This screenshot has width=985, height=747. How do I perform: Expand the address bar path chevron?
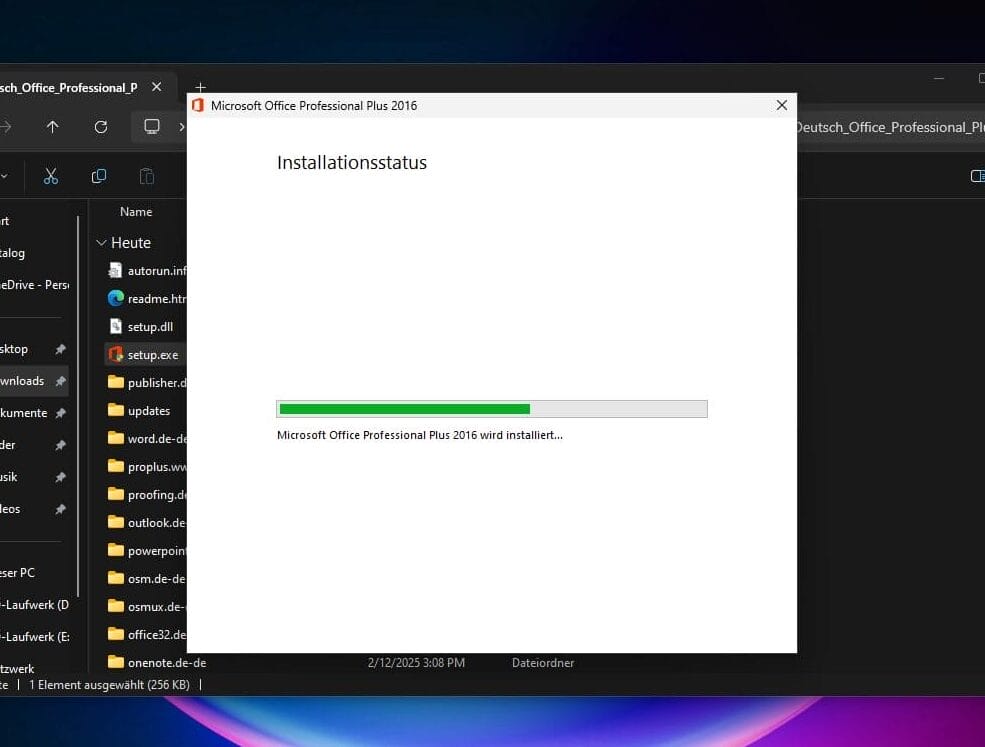(181, 127)
